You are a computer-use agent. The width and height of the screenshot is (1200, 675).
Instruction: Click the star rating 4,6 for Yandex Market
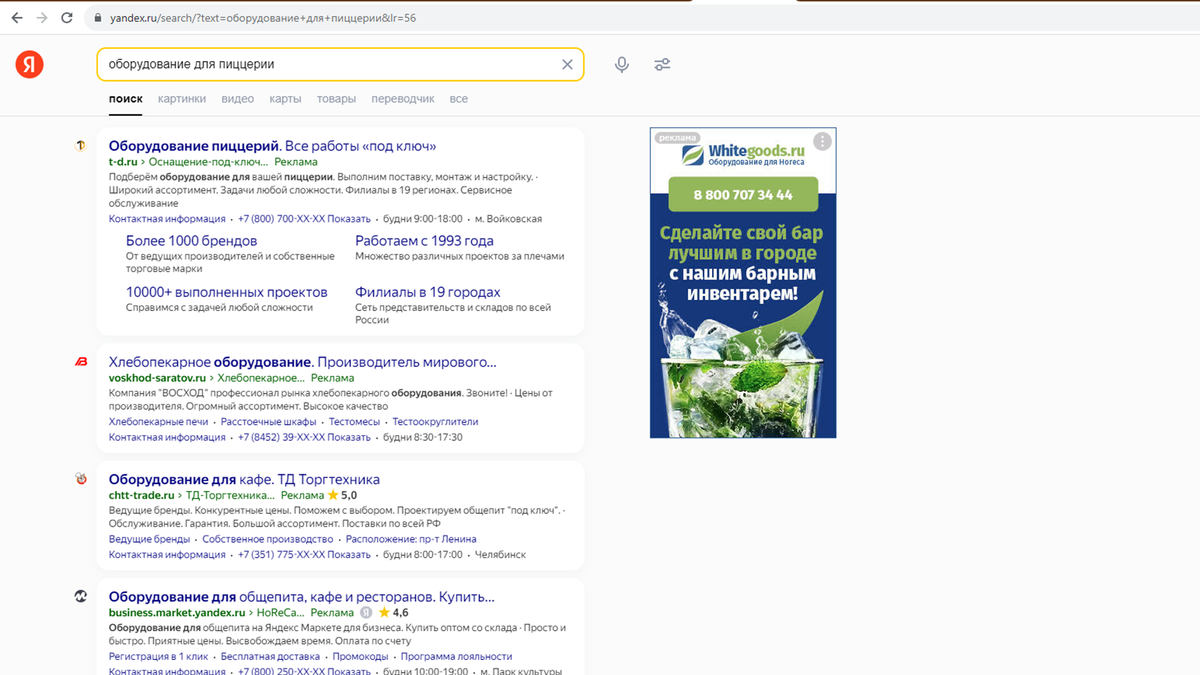393,612
